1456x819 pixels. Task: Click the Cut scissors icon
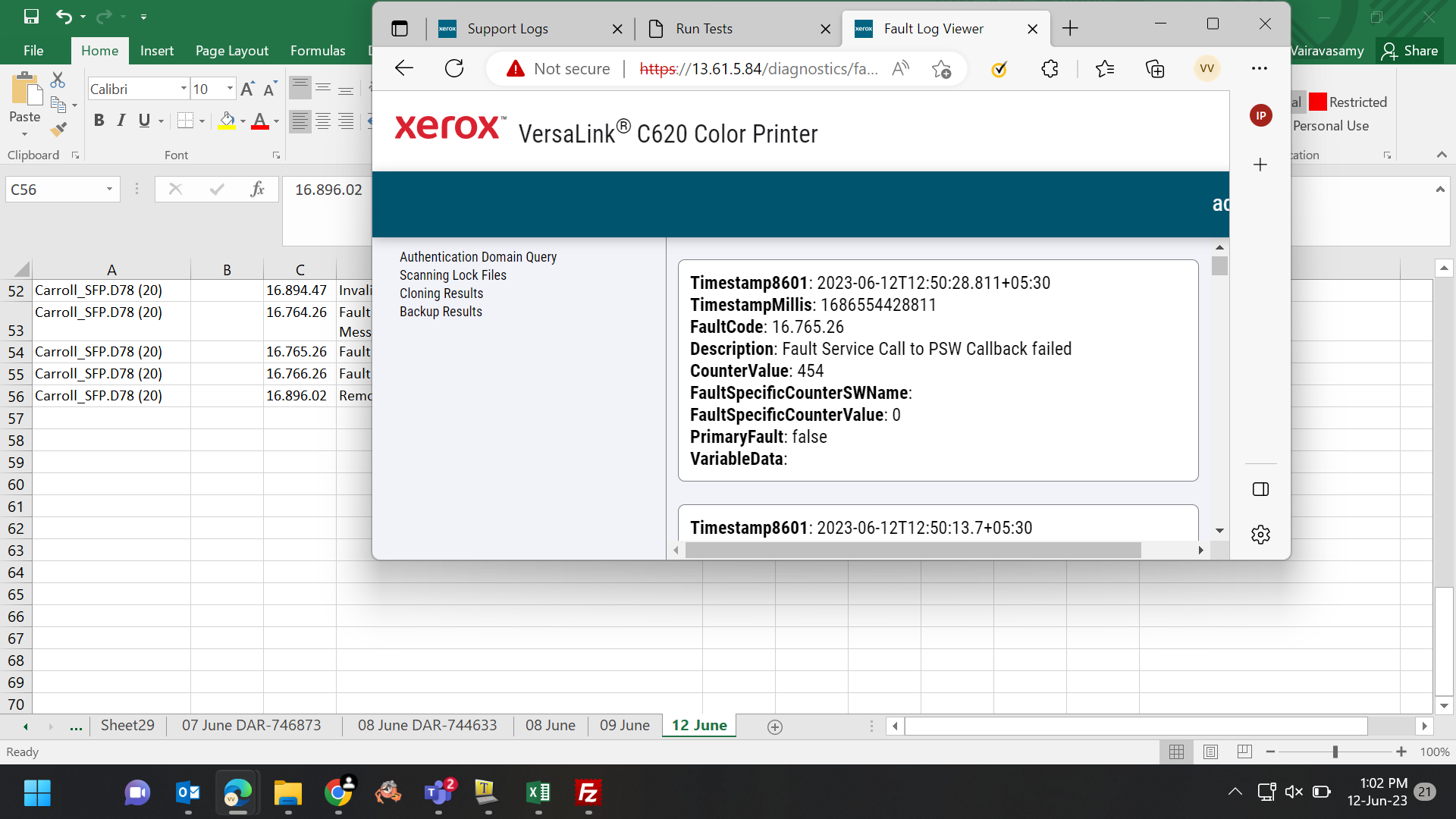58,80
